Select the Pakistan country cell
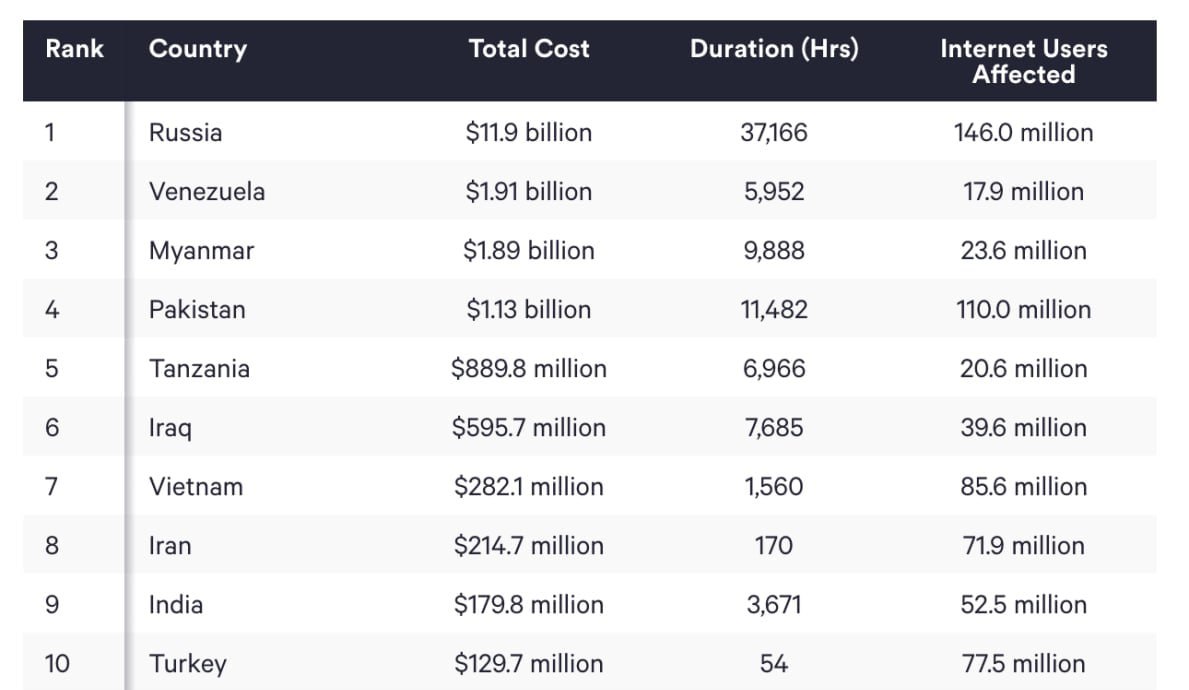 [197, 309]
